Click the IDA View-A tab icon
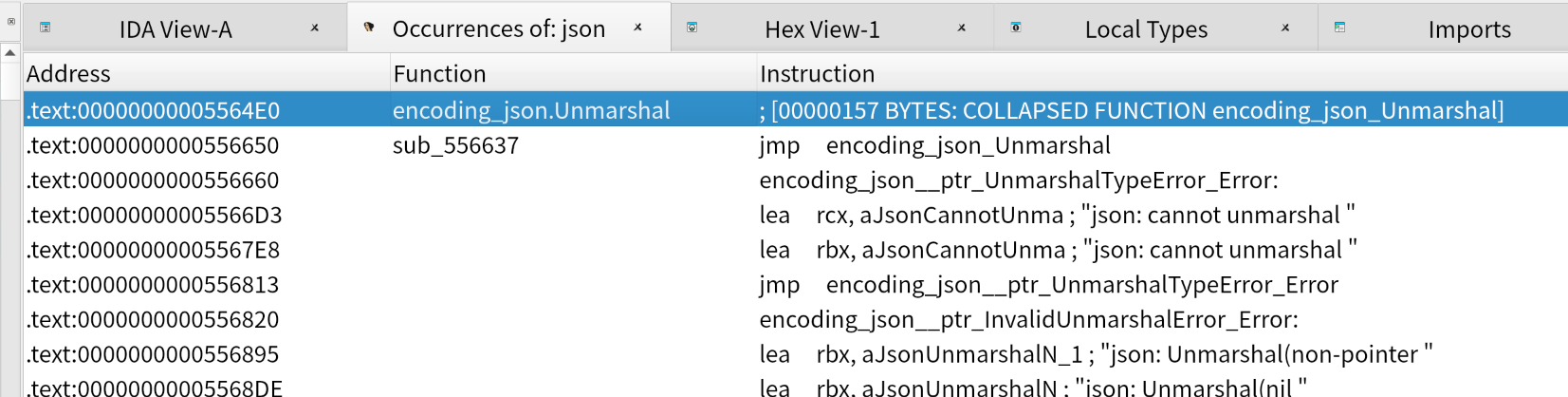The height and width of the screenshot is (397, 1568). pyautogui.click(x=45, y=28)
